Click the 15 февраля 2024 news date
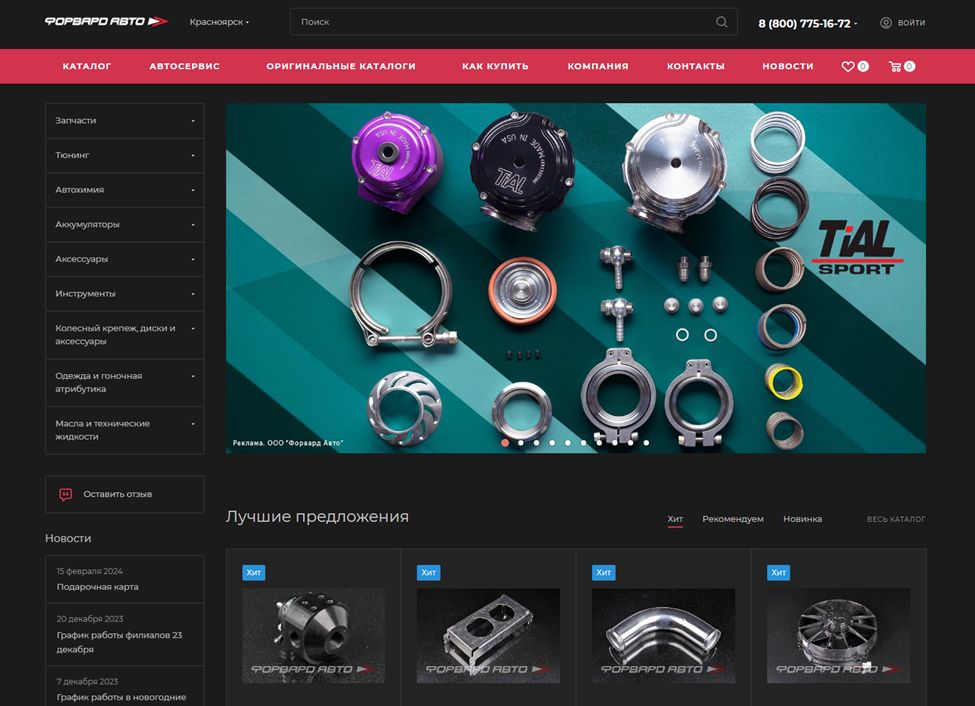This screenshot has width=975, height=706. coord(90,571)
